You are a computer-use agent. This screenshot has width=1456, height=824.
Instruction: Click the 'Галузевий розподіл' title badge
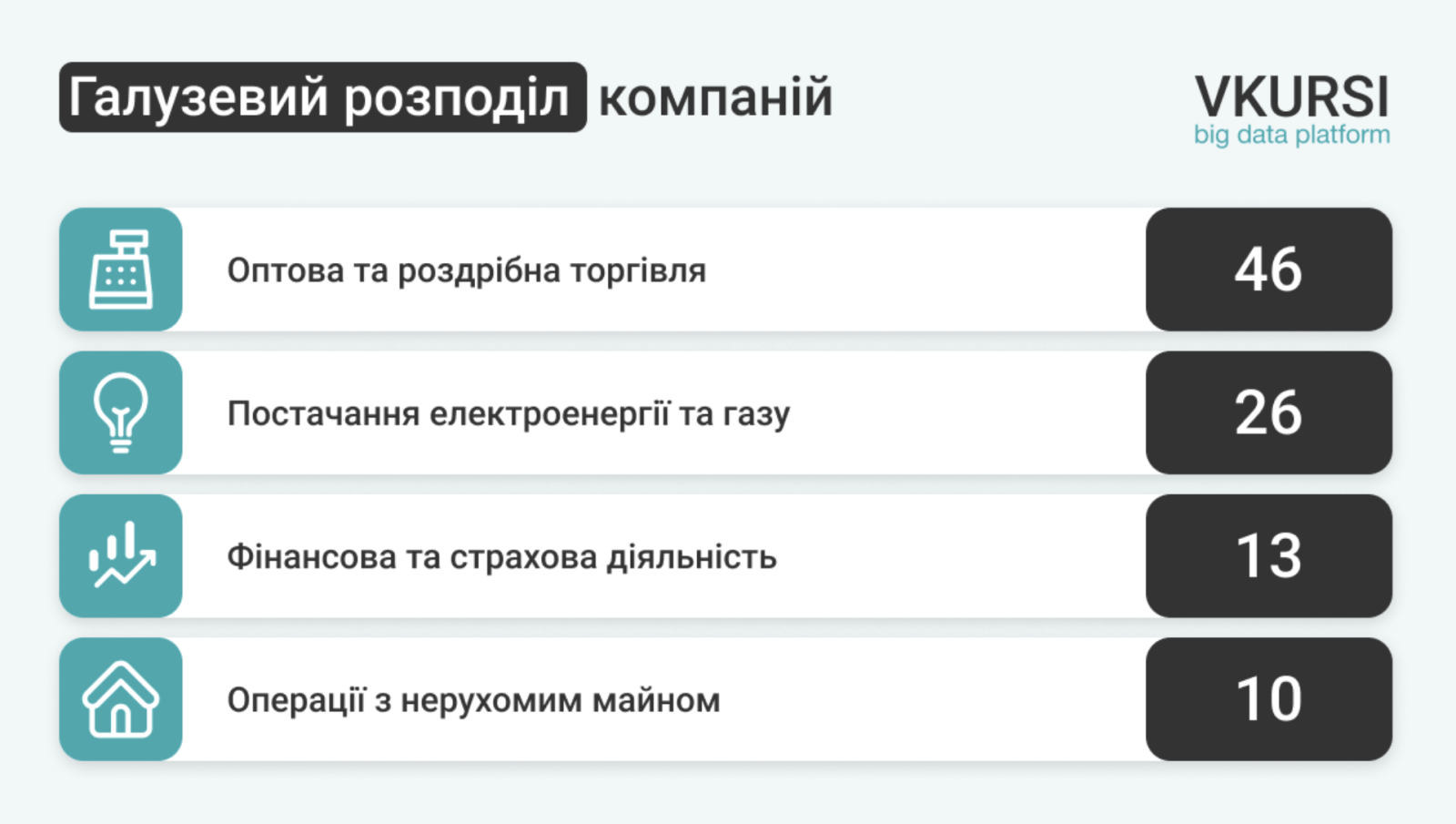(323, 97)
